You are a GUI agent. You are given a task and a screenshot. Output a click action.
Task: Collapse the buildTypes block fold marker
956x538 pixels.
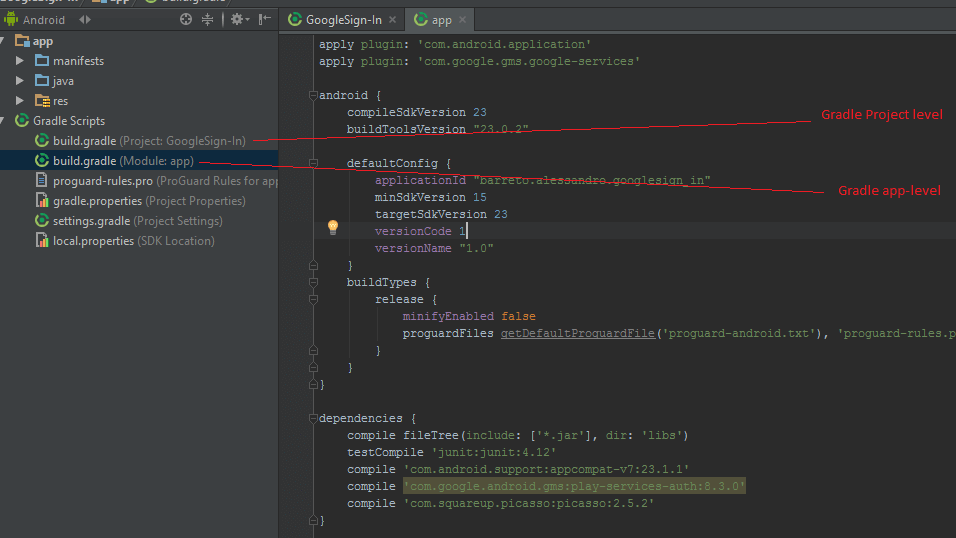313,282
